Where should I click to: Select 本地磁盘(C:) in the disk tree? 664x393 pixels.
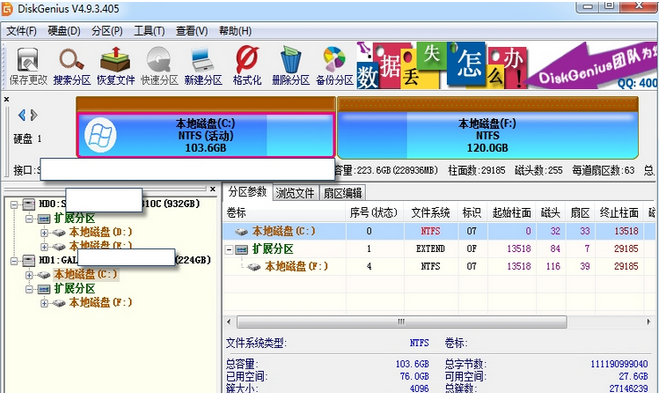[85, 274]
